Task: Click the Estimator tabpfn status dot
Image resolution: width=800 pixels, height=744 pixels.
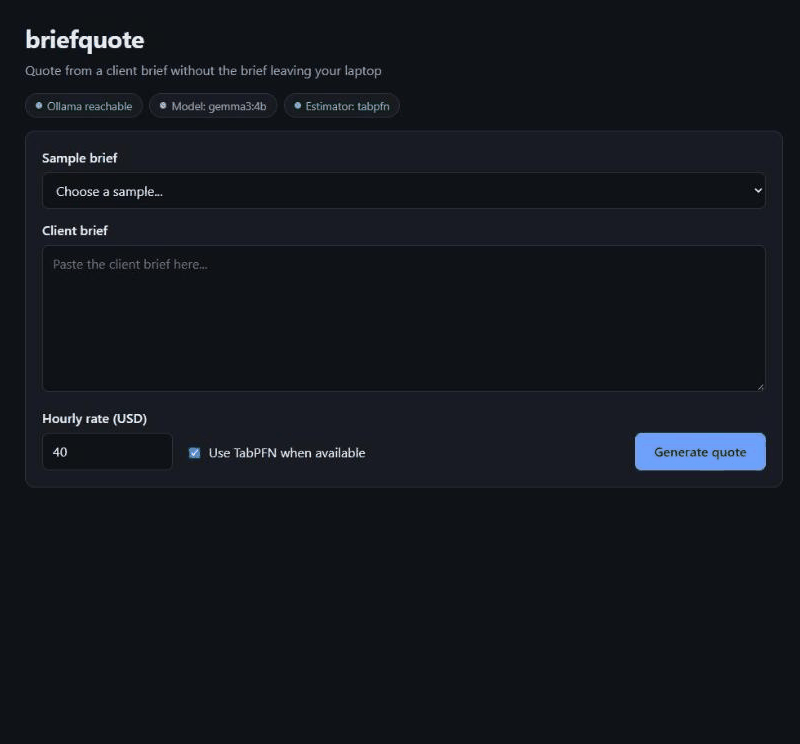Action: coord(297,106)
